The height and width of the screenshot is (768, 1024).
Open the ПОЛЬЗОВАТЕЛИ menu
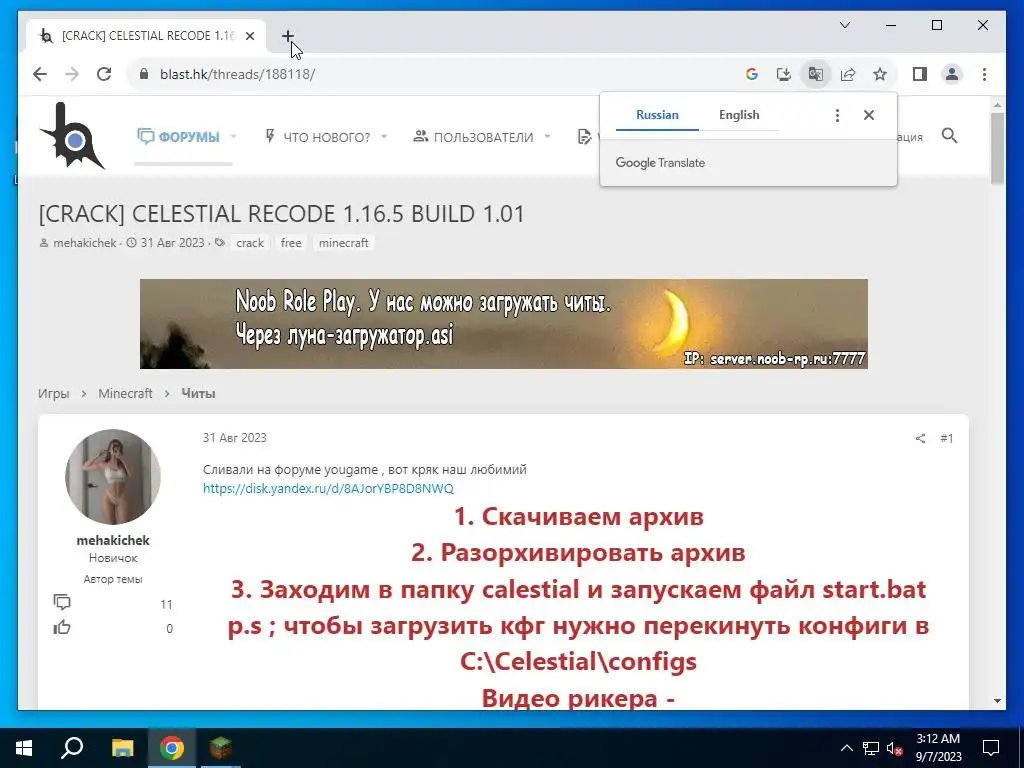(473, 137)
